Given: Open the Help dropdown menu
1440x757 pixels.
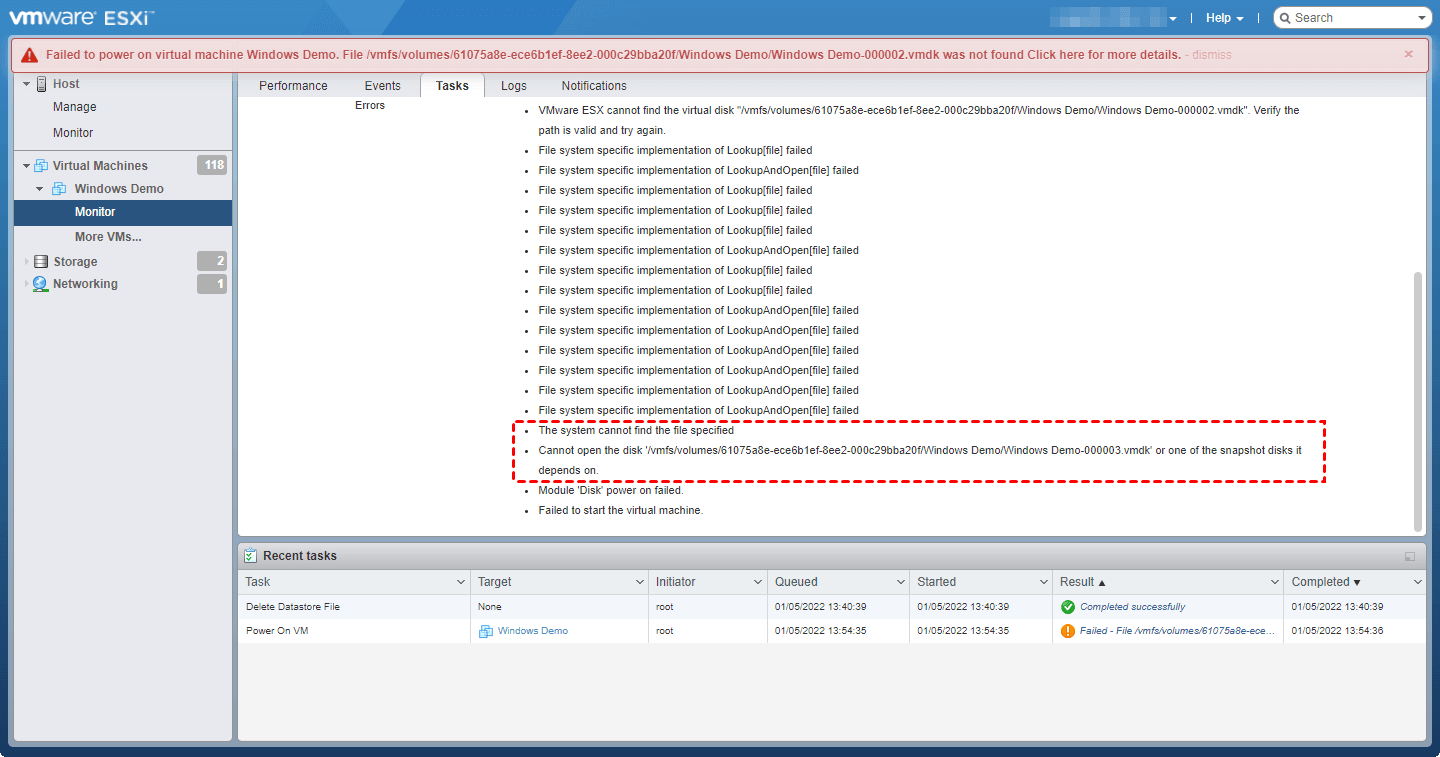Looking at the screenshot, I should pos(1224,18).
